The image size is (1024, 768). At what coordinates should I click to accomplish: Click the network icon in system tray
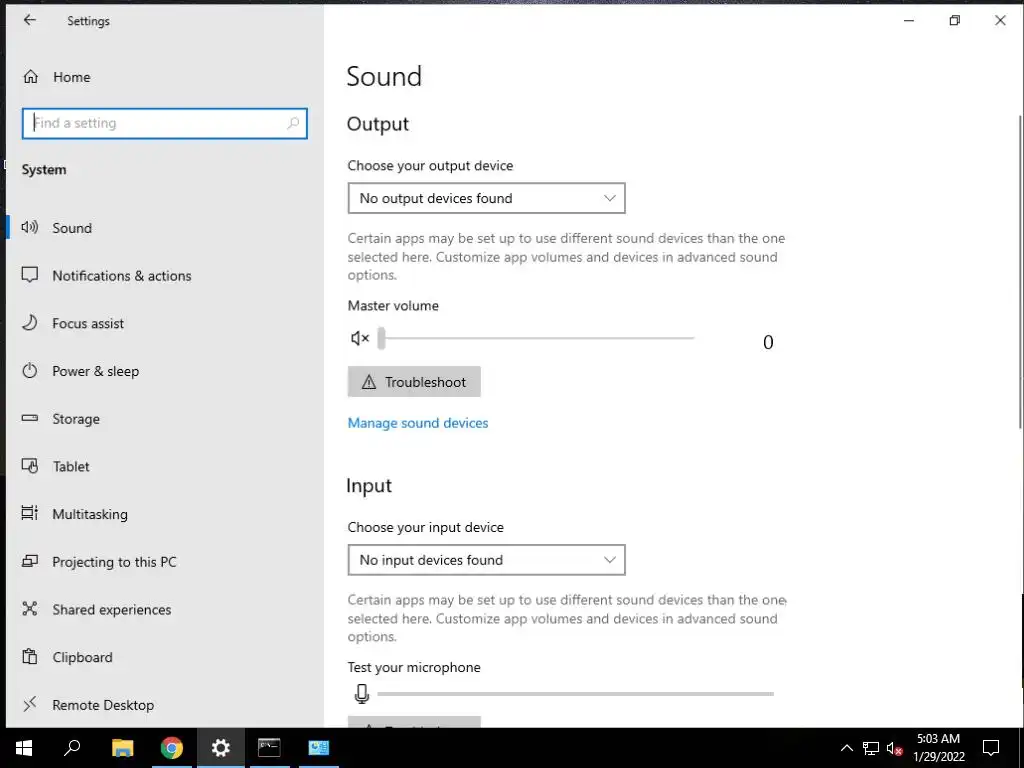coord(871,748)
